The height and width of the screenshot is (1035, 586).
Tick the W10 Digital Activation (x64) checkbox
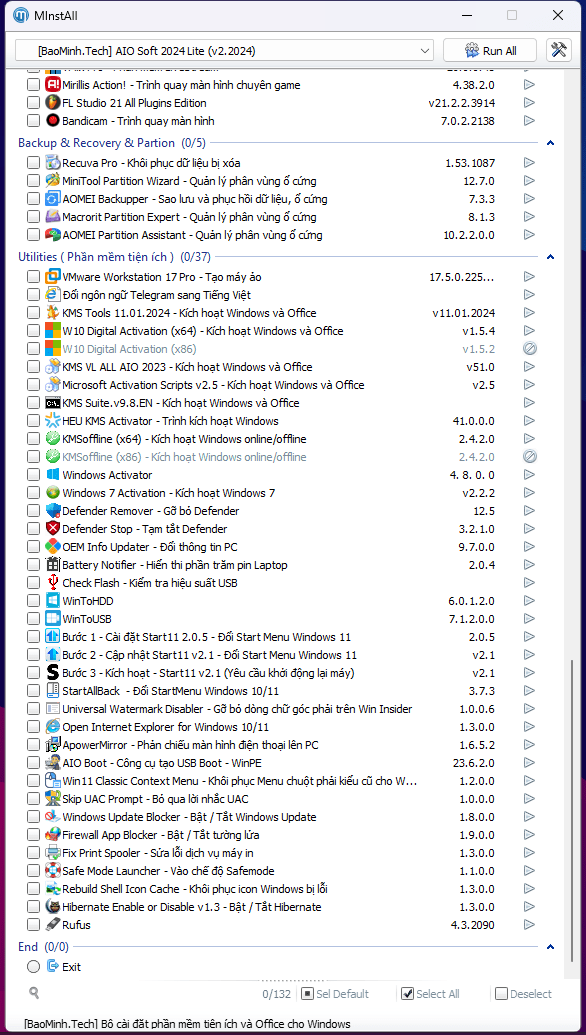[x=33, y=331]
